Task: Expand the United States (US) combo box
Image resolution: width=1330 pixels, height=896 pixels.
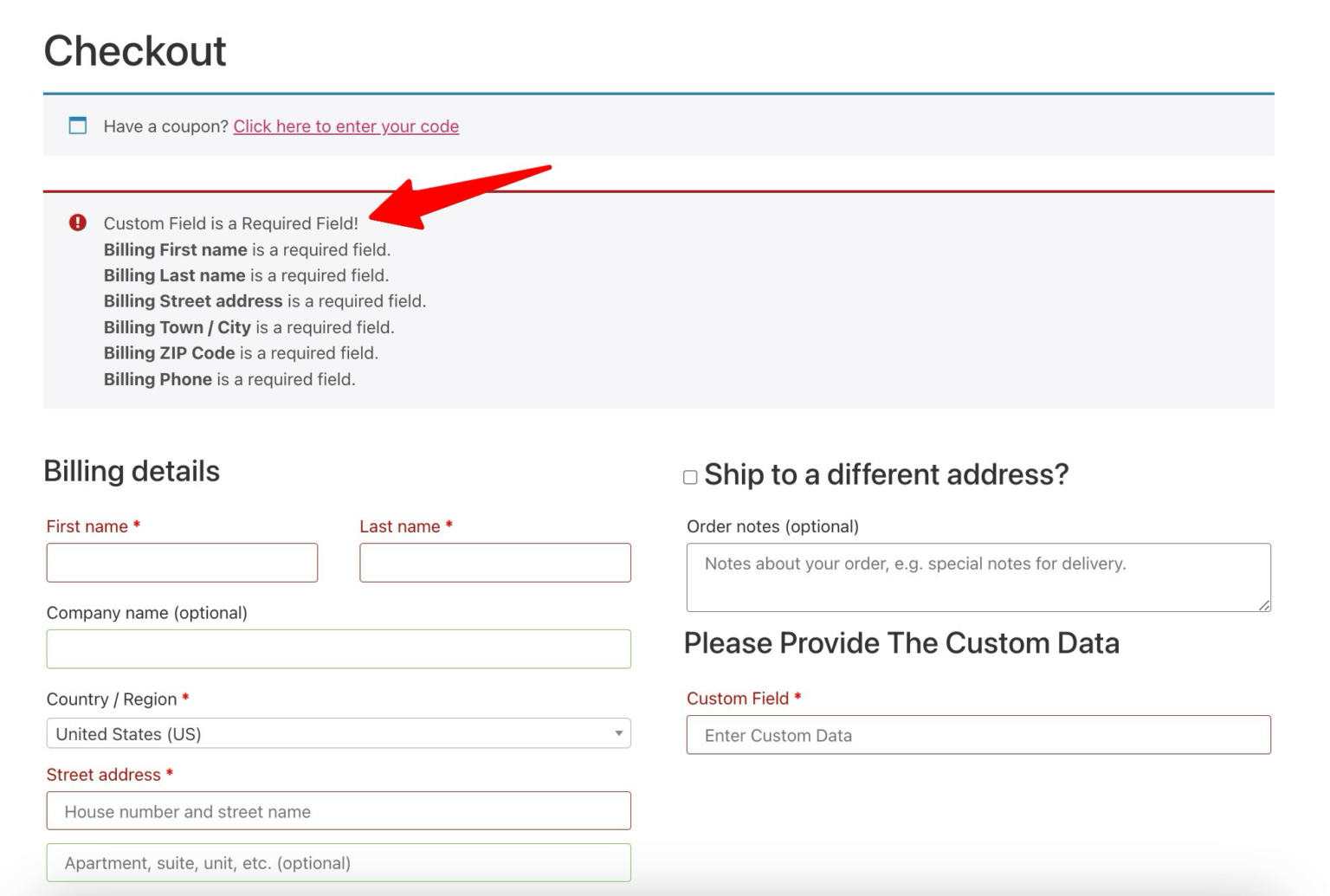Action: click(338, 733)
